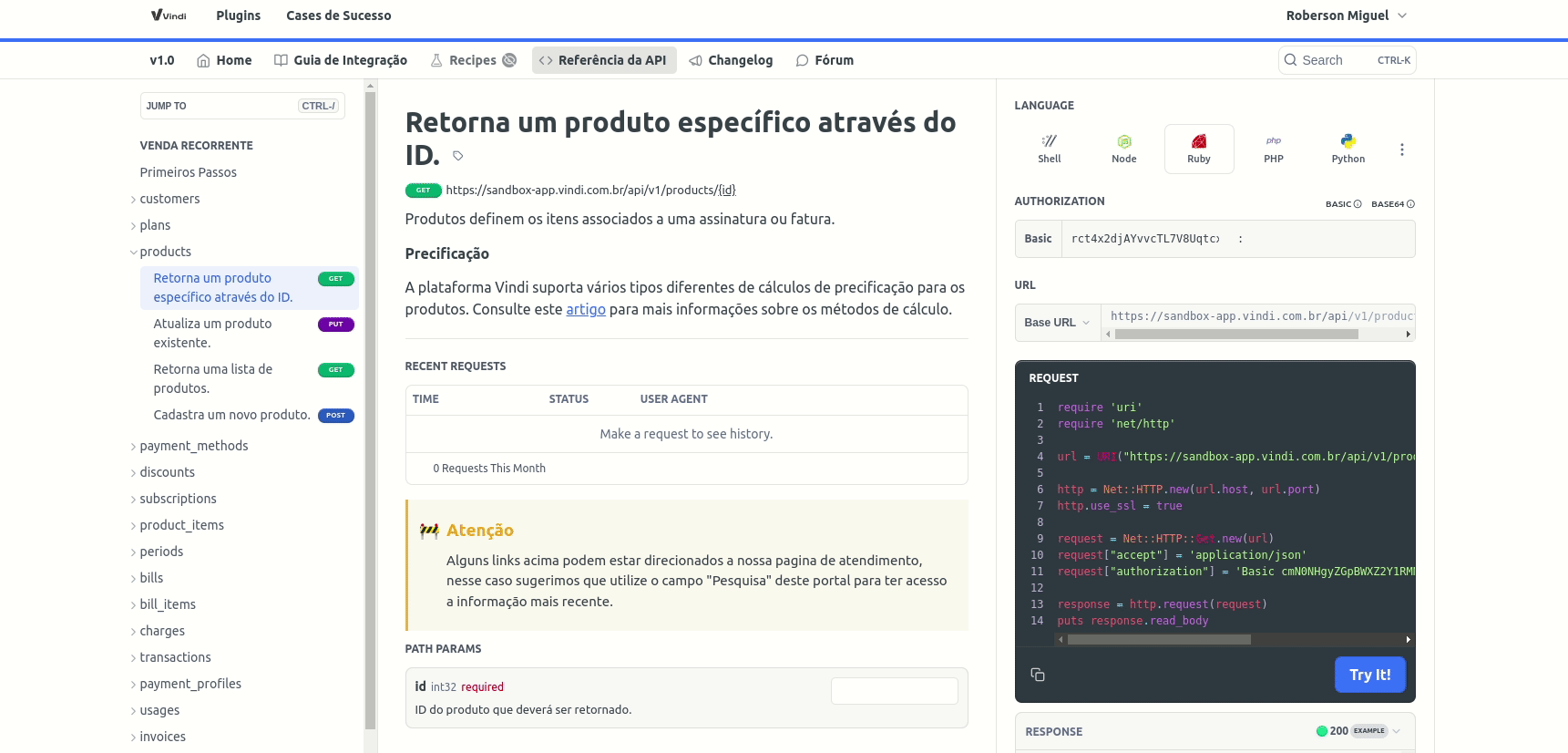Copy the request code snippet
Image resolution: width=1568 pixels, height=753 pixels.
(x=1038, y=675)
